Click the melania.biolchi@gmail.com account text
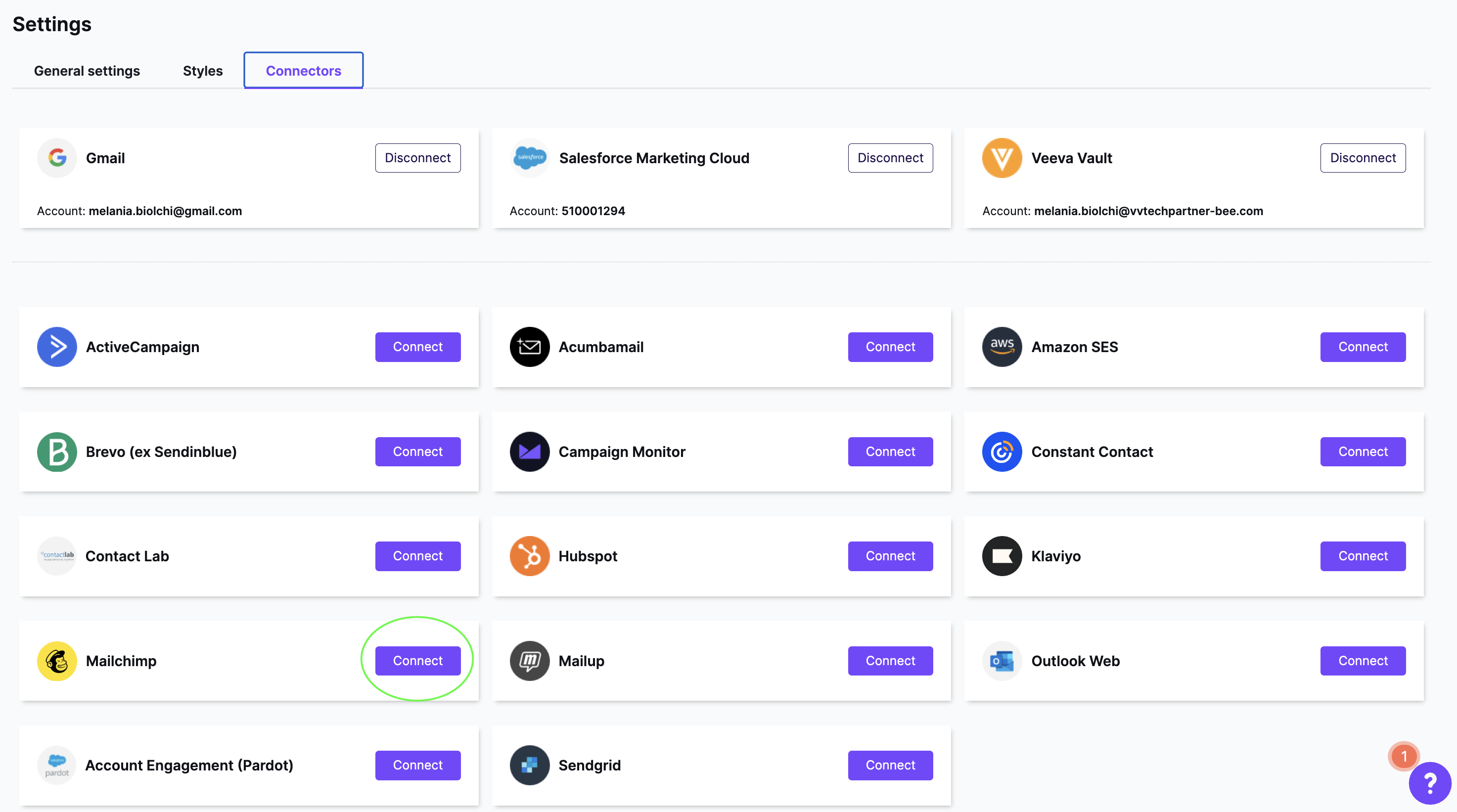This screenshot has height=812, width=1457. click(x=165, y=211)
